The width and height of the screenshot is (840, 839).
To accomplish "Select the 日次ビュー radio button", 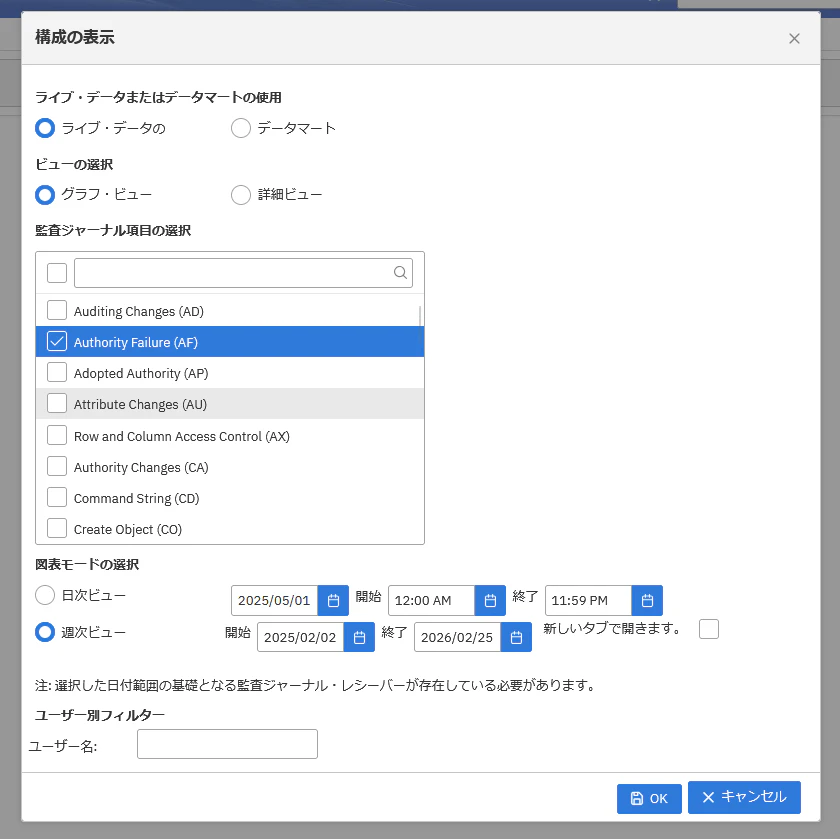I will [45, 595].
